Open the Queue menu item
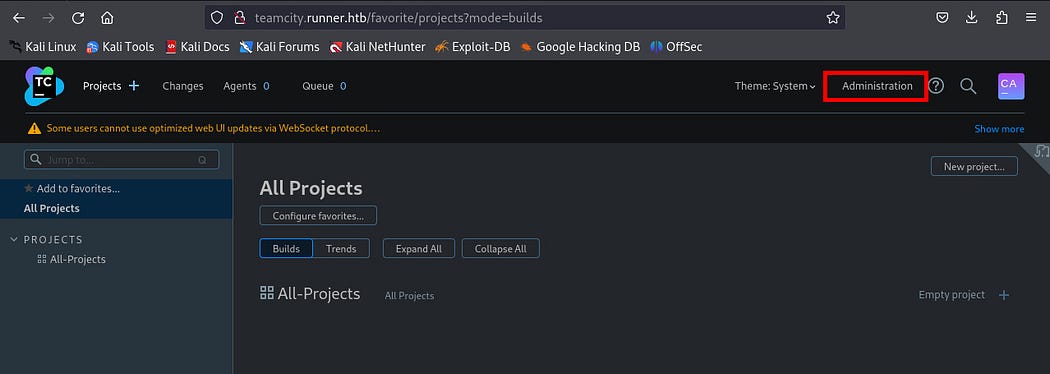The image size is (1050, 374). pyautogui.click(x=317, y=86)
